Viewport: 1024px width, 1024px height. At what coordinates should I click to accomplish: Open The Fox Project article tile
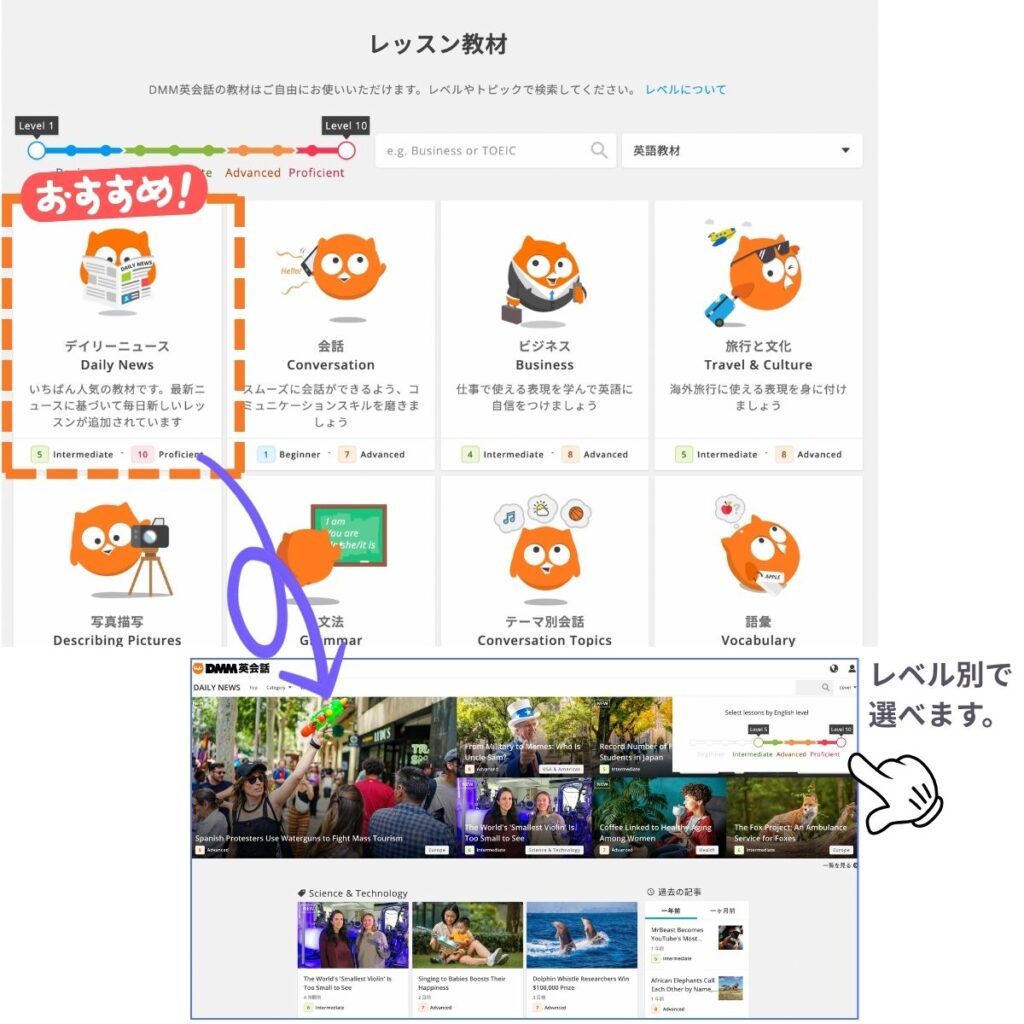click(791, 817)
